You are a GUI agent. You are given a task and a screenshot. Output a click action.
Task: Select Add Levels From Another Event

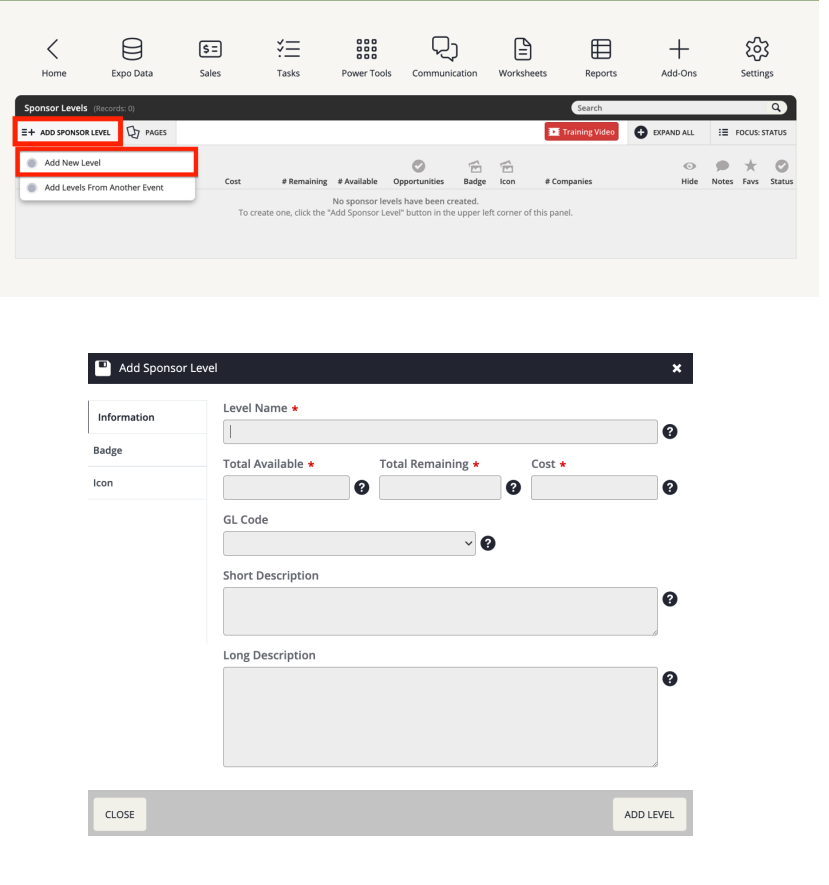point(107,187)
